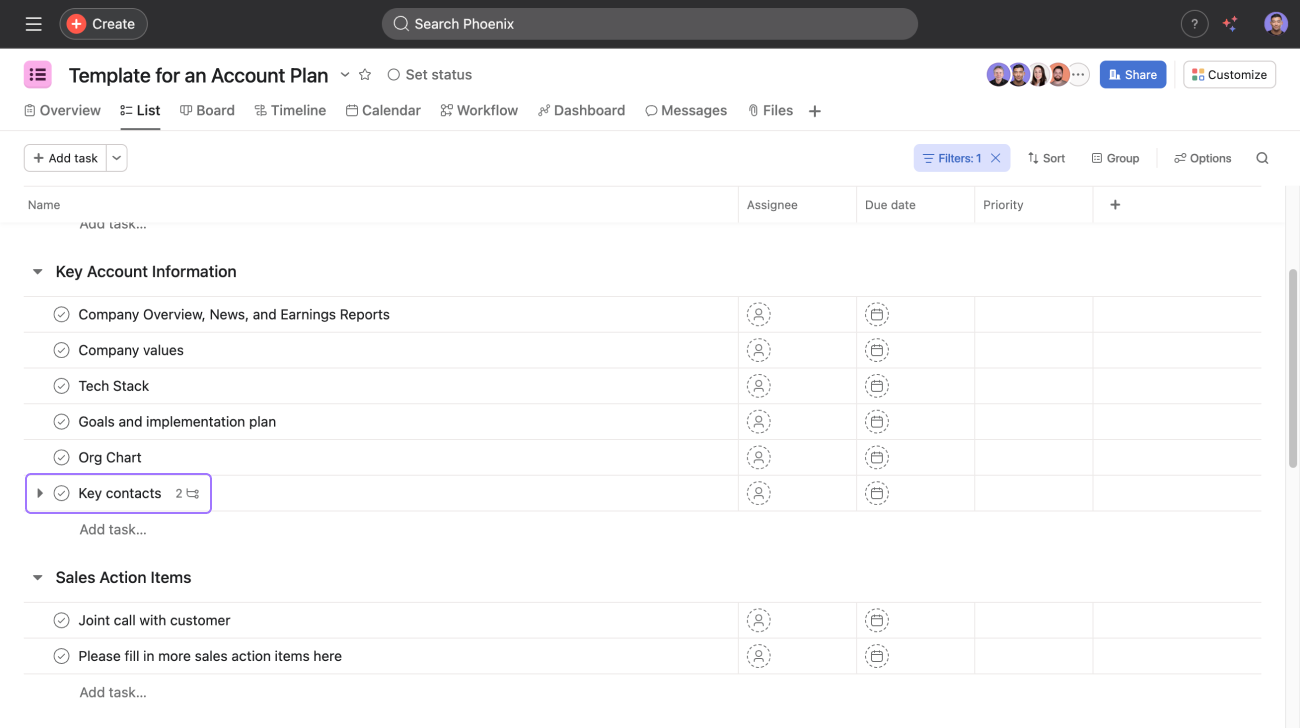This screenshot has height=728, width=1300.
Task: Open the hamburger navigation menu
Action: tap(33, 24)
